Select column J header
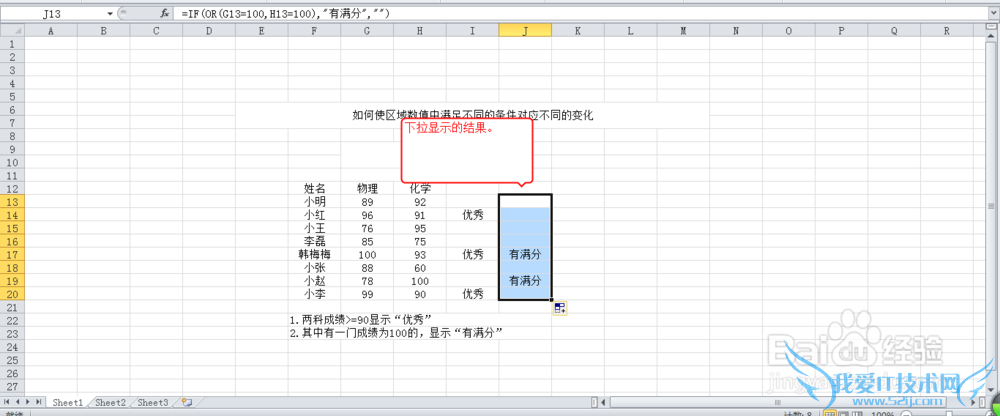 point(525,31)
